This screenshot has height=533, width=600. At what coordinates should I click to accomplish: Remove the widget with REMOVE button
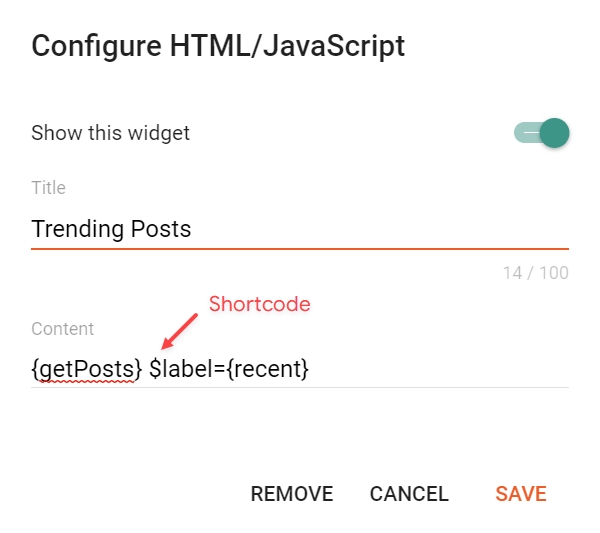[291, 494]
